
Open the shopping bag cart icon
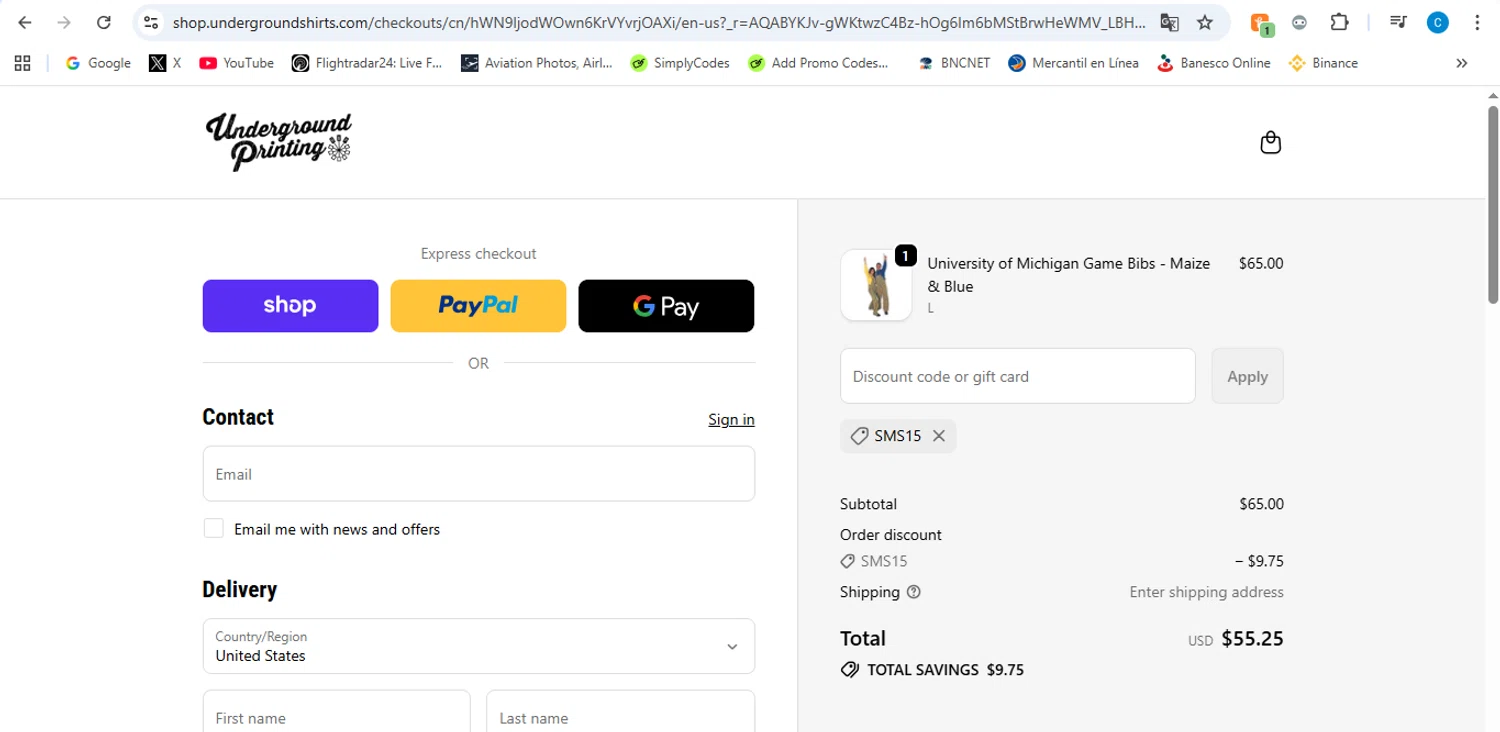(1270, 142)
